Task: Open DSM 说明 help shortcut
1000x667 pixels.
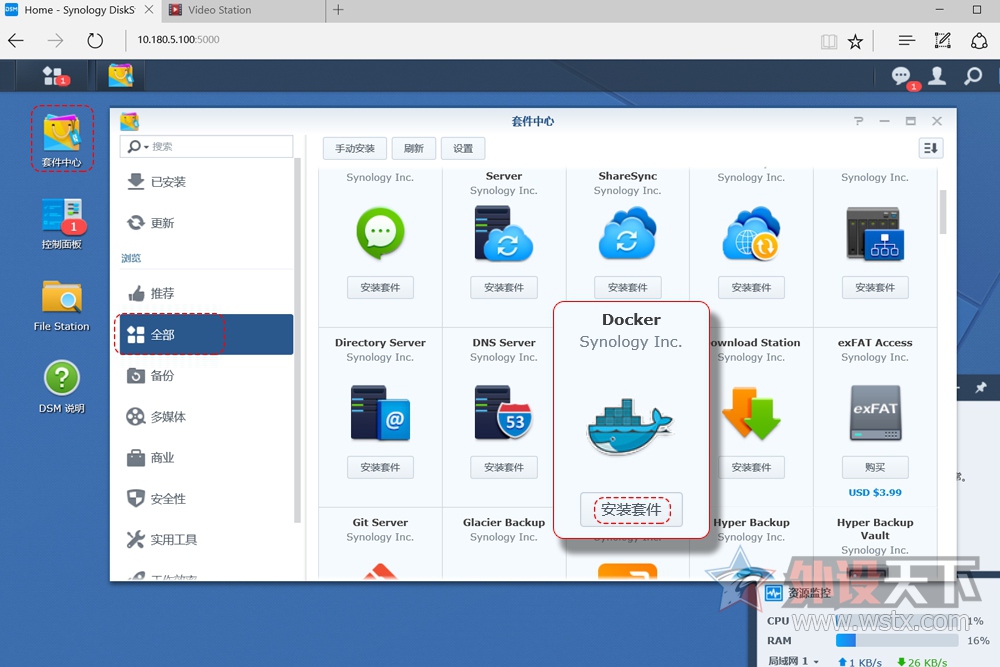Action: tap(62, 388)
